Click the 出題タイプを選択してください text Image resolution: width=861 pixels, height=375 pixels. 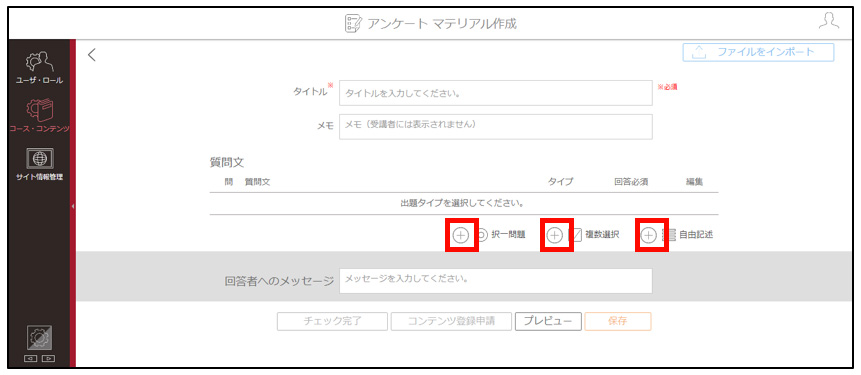click(x=463, y=203)
